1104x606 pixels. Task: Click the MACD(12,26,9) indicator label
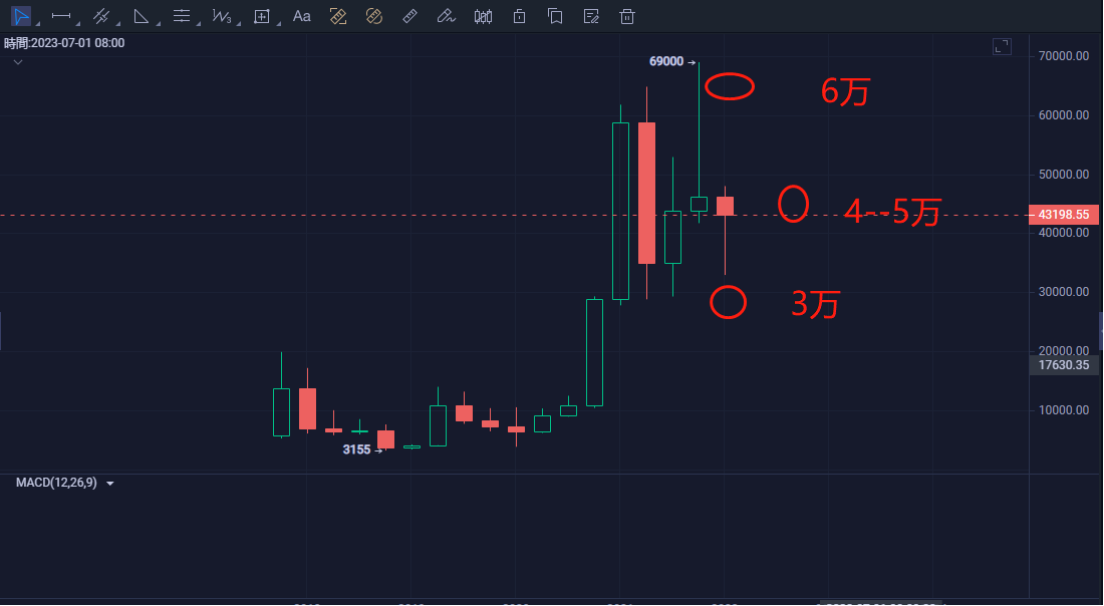[56, 483]
